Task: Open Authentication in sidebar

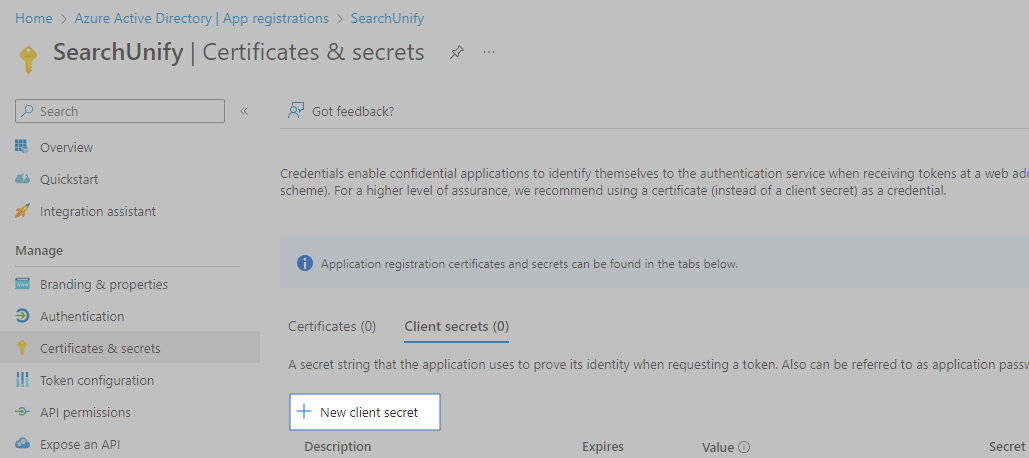Action: click(82, 316)
